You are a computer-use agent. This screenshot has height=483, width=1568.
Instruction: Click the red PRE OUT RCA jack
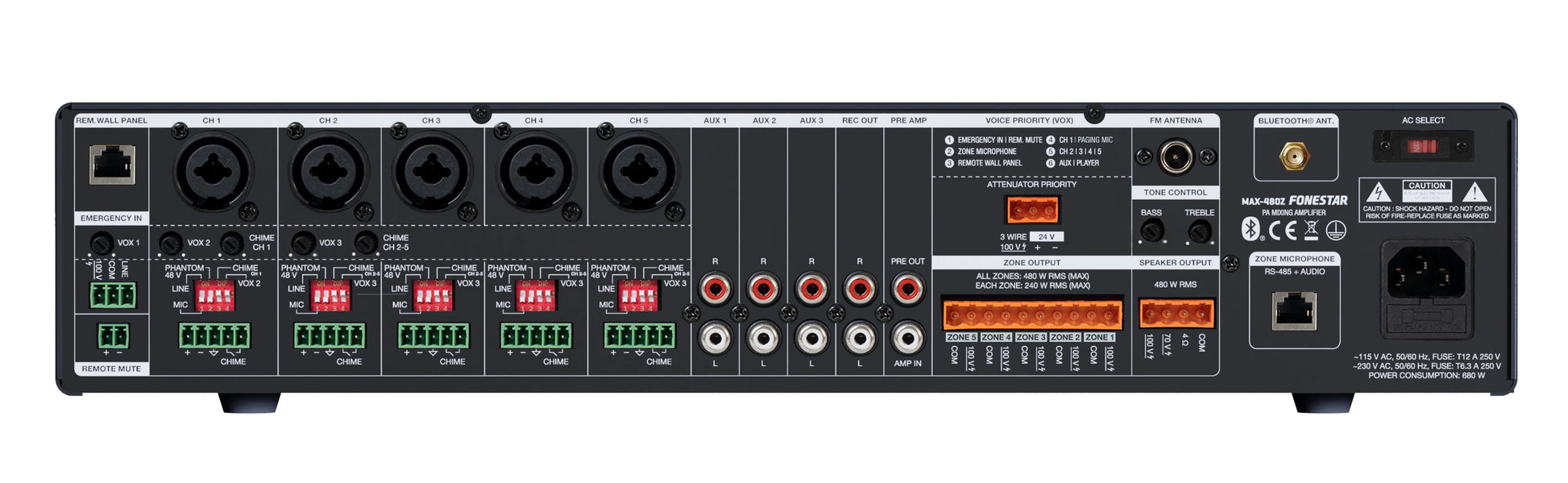click(x=908, y=288)
